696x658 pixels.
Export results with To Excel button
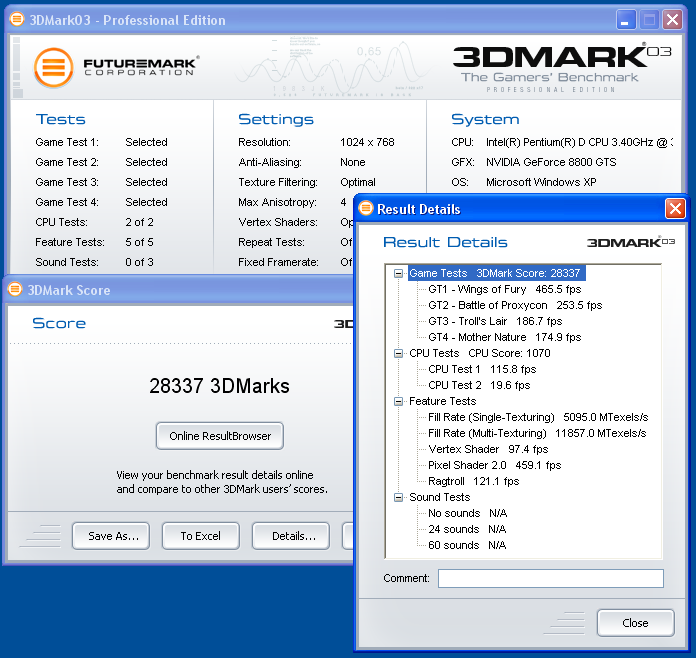(201, 536)
